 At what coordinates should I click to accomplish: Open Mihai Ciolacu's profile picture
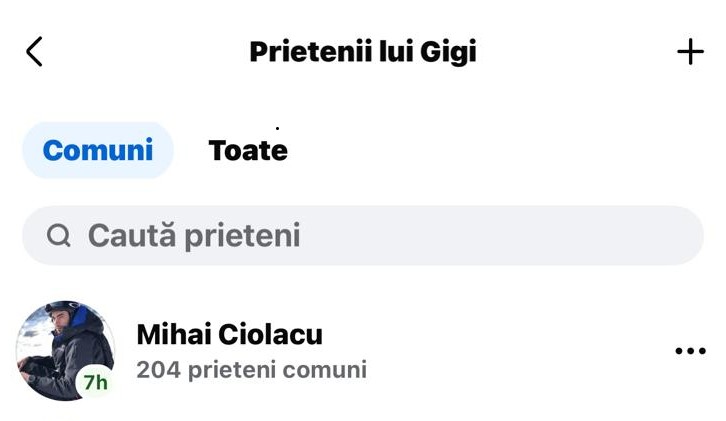tap(62, 348)
